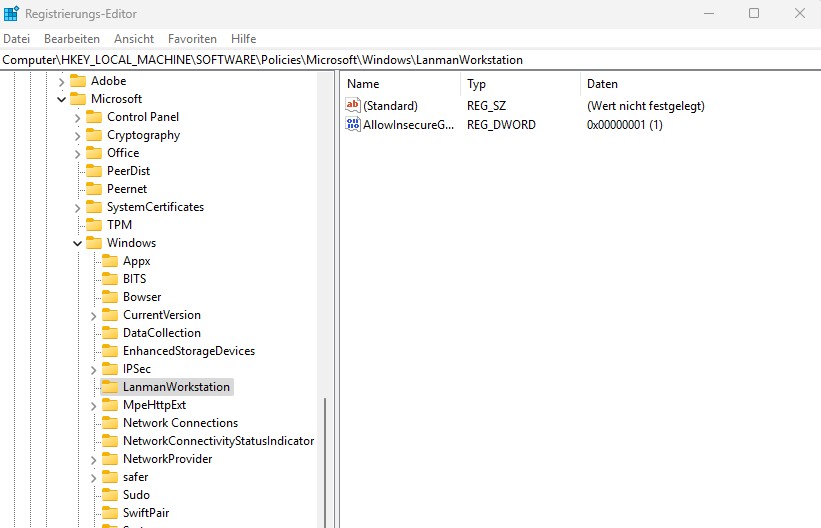Image resolution: width=821 pixels, height=528 pixels.
Task: Click the Adobe folder icon
Action: (78, 81)
